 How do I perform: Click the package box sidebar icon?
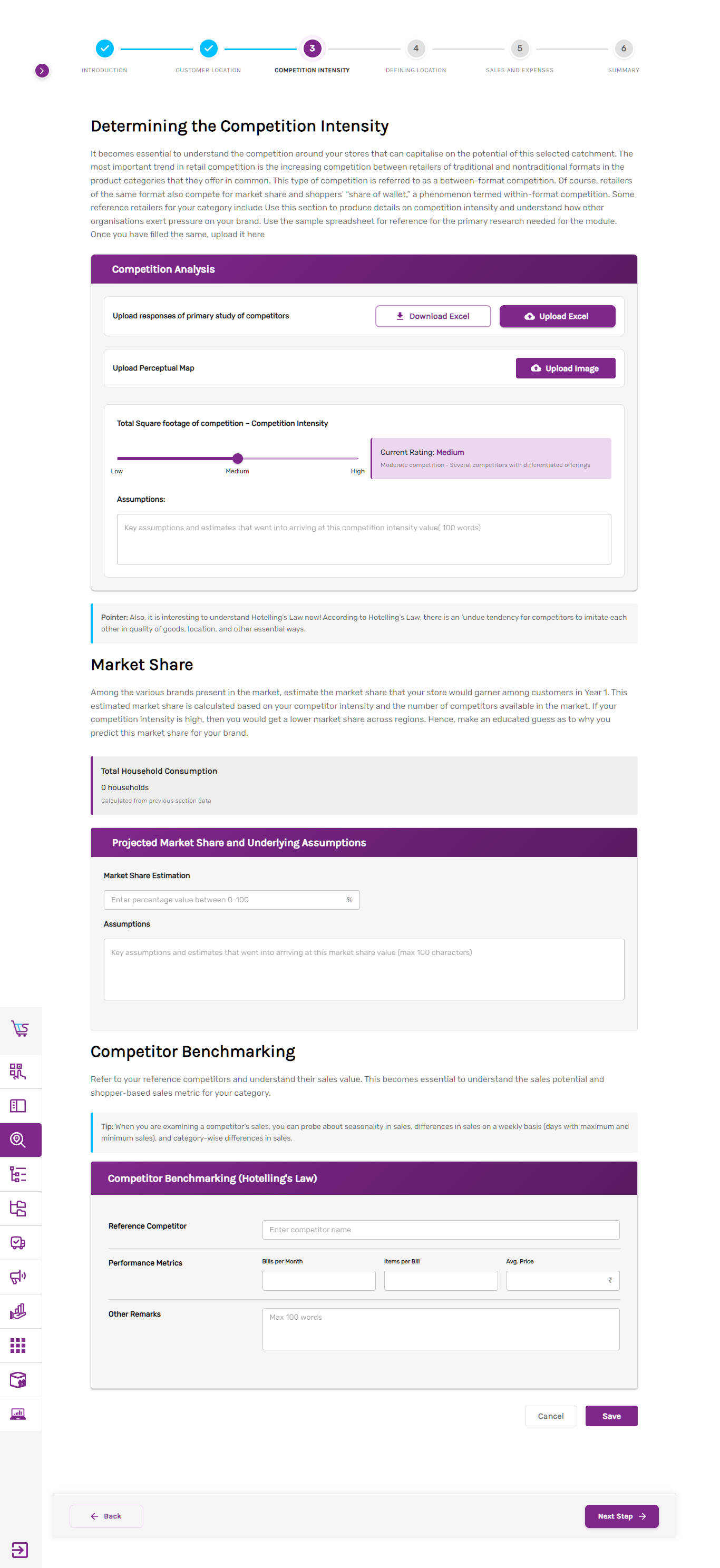18,1379
